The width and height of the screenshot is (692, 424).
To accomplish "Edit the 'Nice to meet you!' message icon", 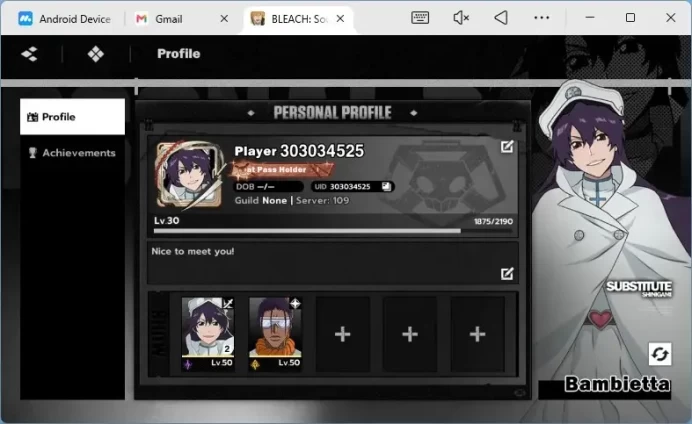I will (507, 274).
